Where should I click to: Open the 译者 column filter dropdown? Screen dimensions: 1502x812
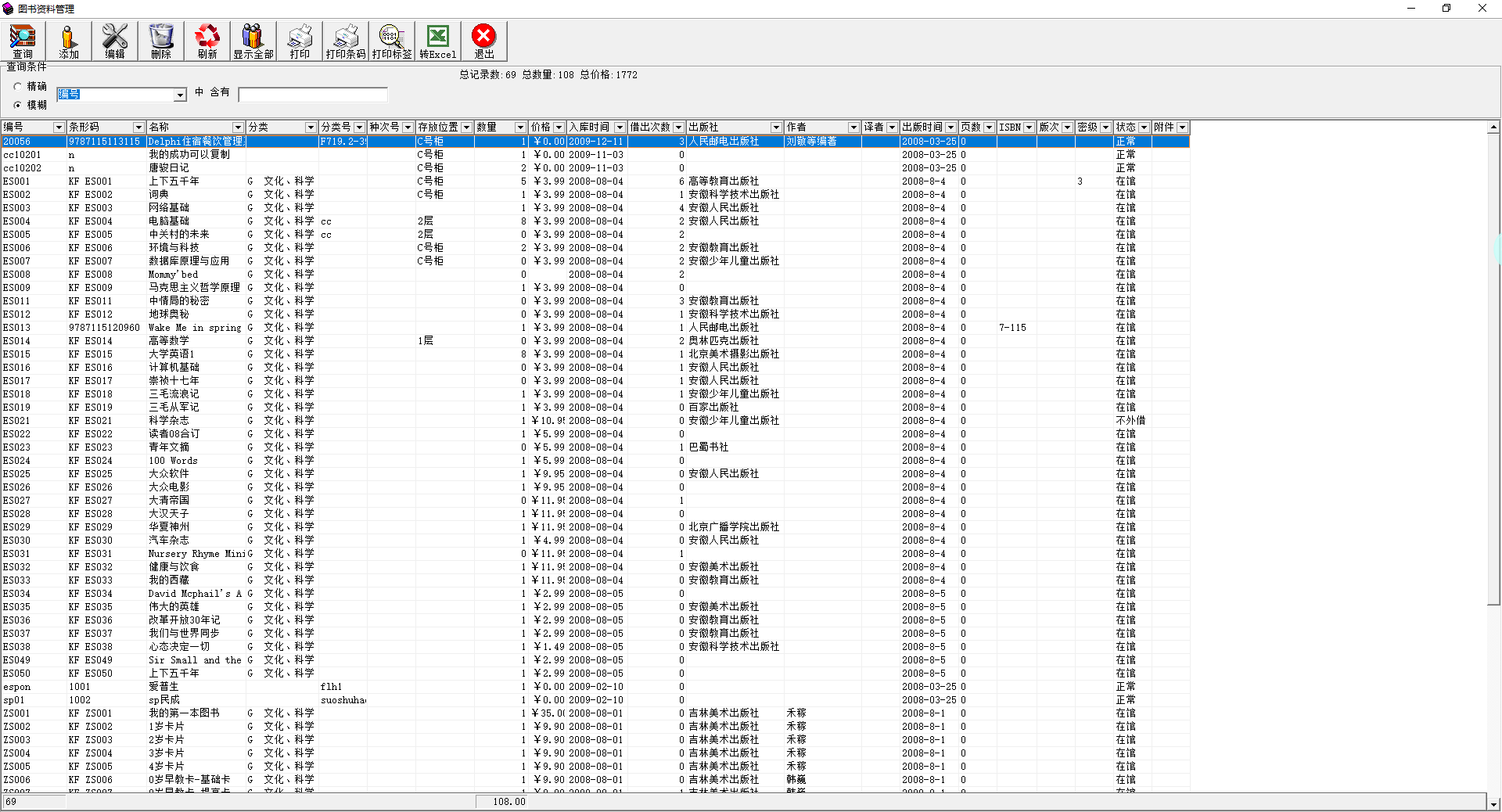click(x=892, y=128)
